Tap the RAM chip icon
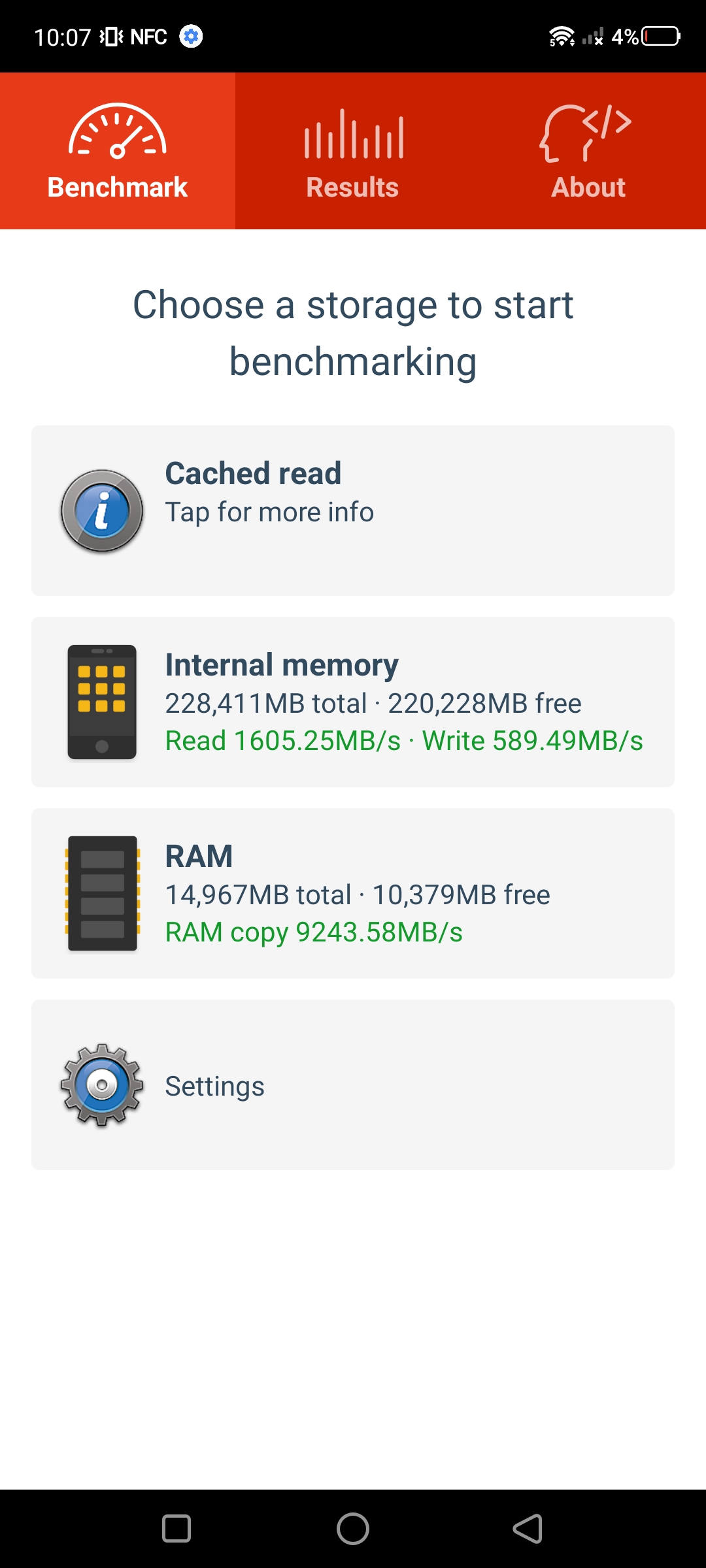The image size is (706, 1568). click(102, 893)
